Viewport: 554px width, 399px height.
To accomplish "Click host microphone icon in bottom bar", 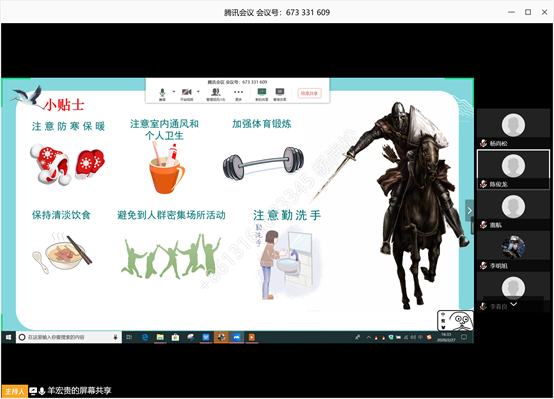I will click(42, 391).
